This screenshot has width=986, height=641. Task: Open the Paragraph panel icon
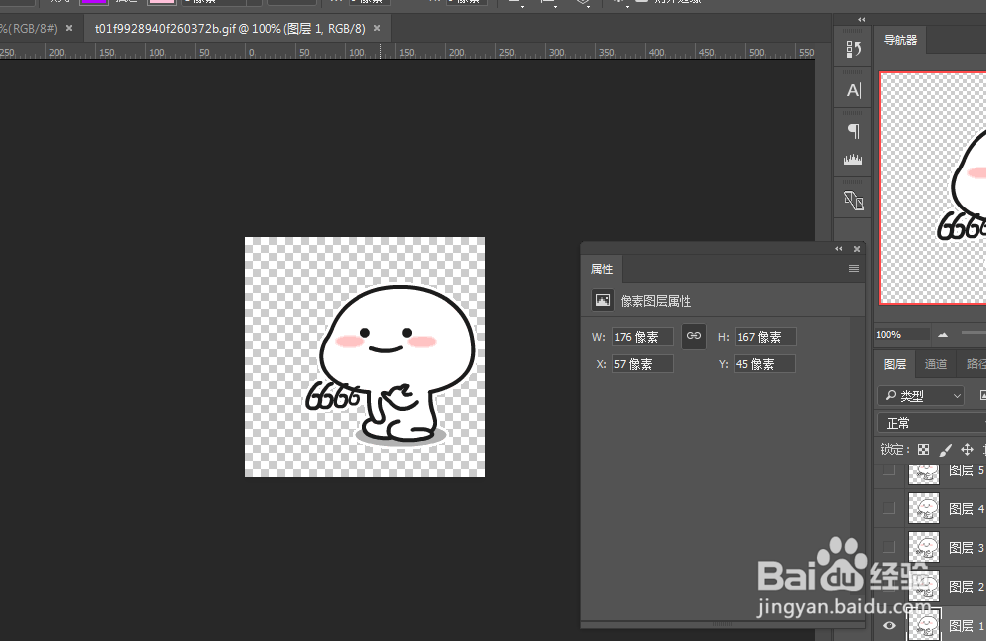coord(853,131)
